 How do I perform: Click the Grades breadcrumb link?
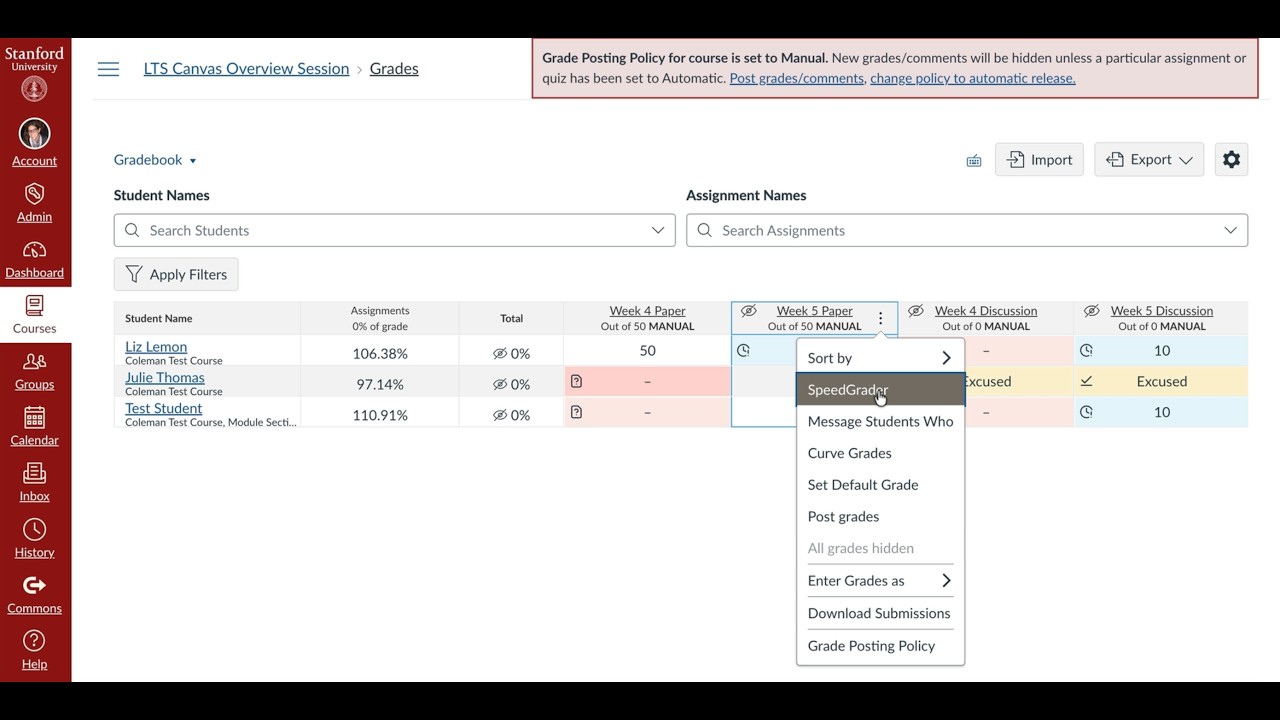(394, 69)
